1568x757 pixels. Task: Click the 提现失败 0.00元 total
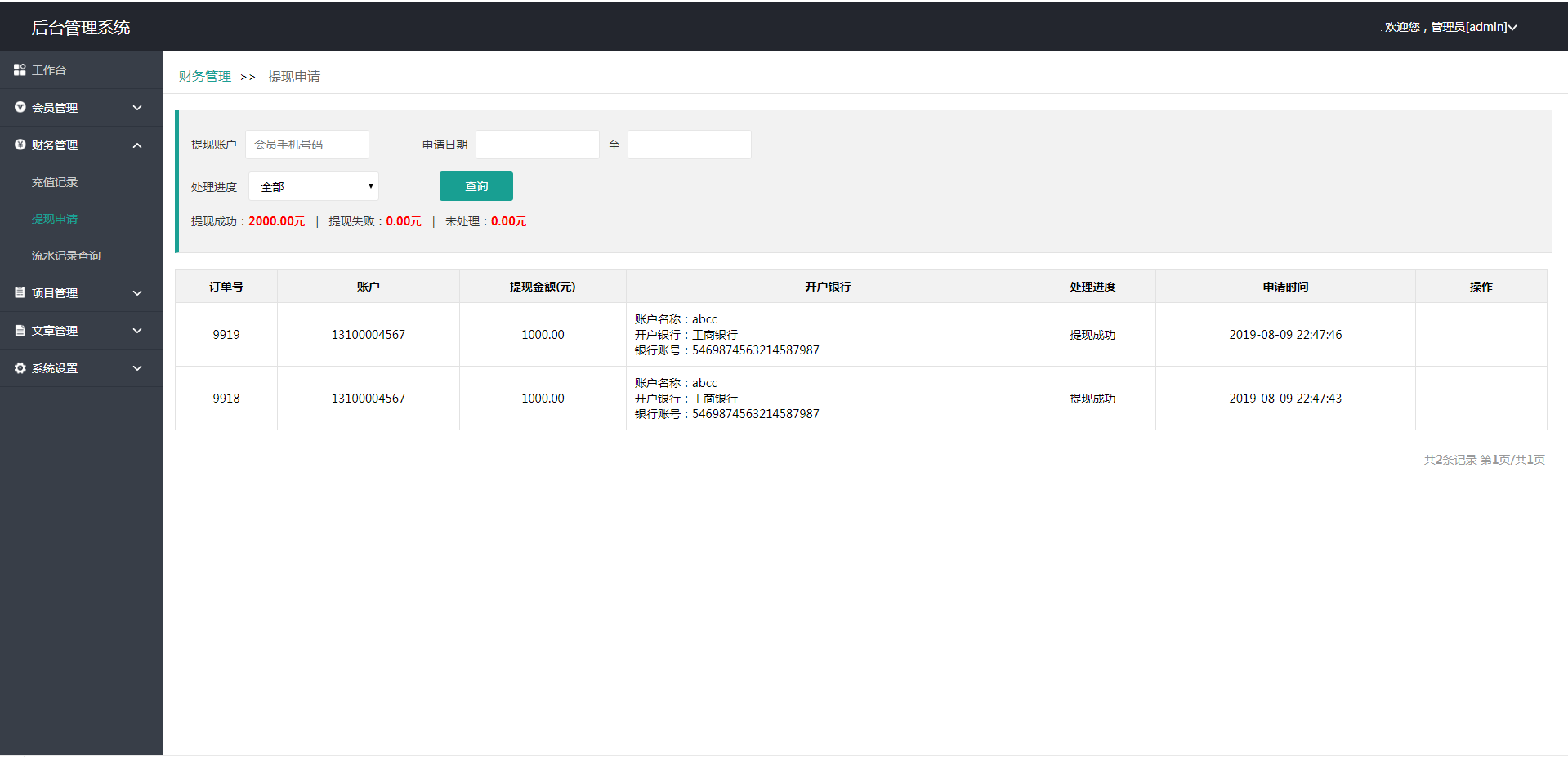(x=375, y=221)
